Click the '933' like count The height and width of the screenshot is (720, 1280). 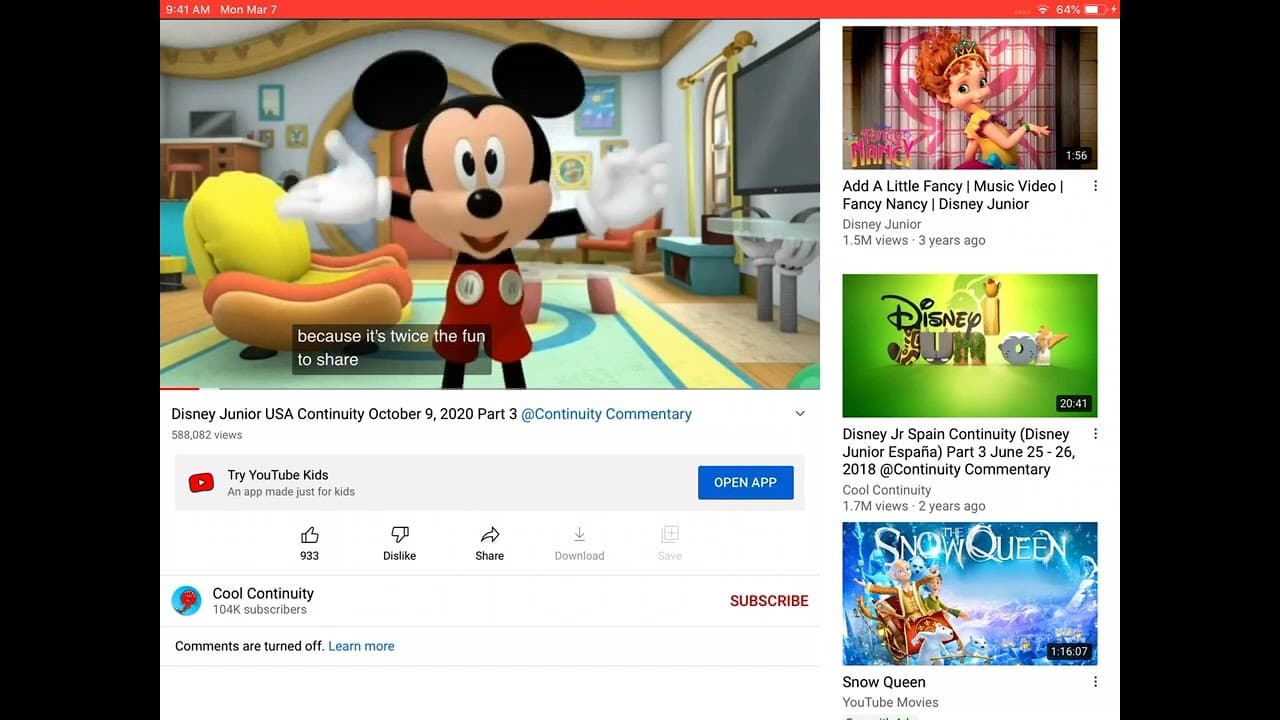click(x=310, y=556)
